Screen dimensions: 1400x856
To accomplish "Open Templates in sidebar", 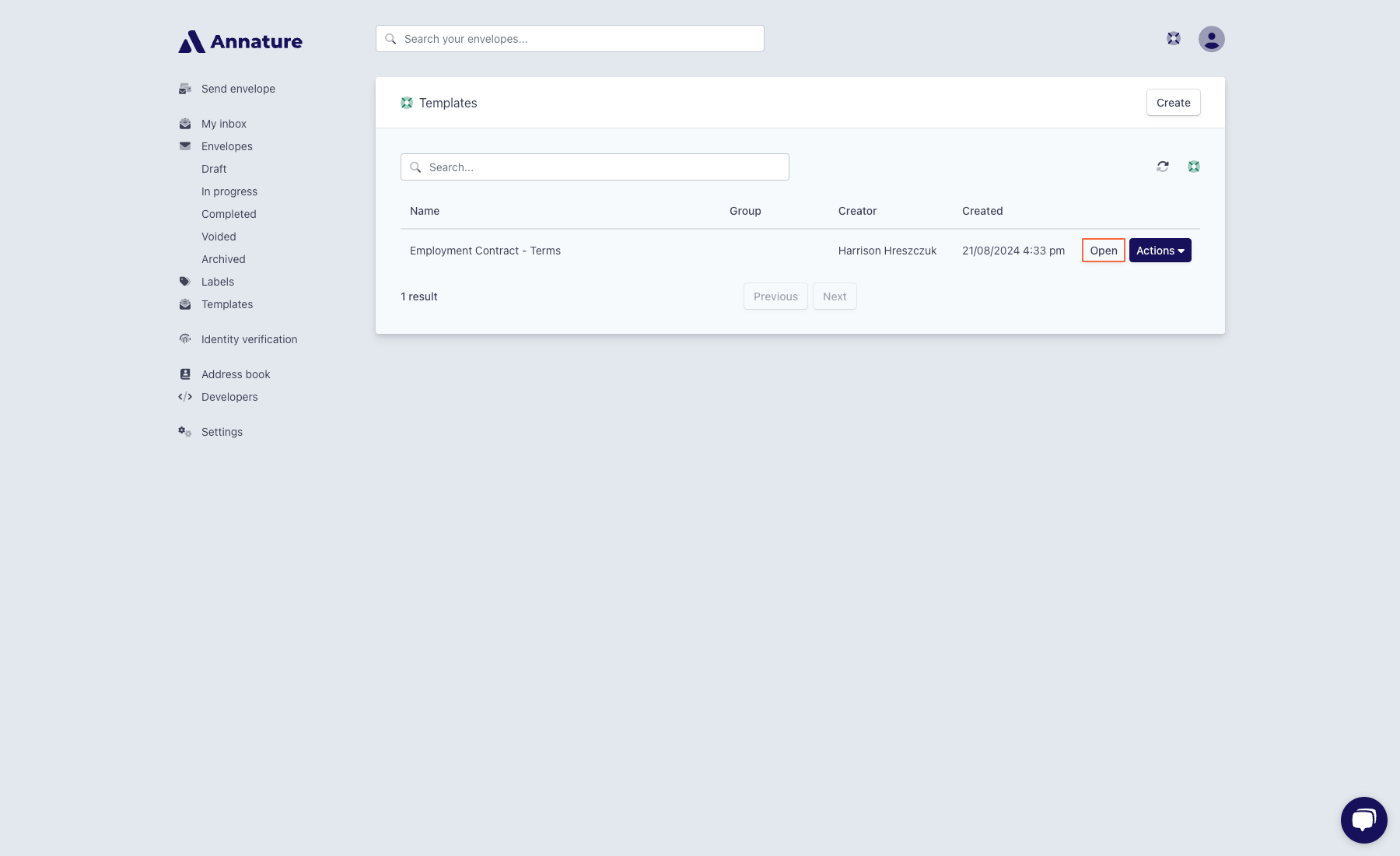I will click(x=227, y=304).
